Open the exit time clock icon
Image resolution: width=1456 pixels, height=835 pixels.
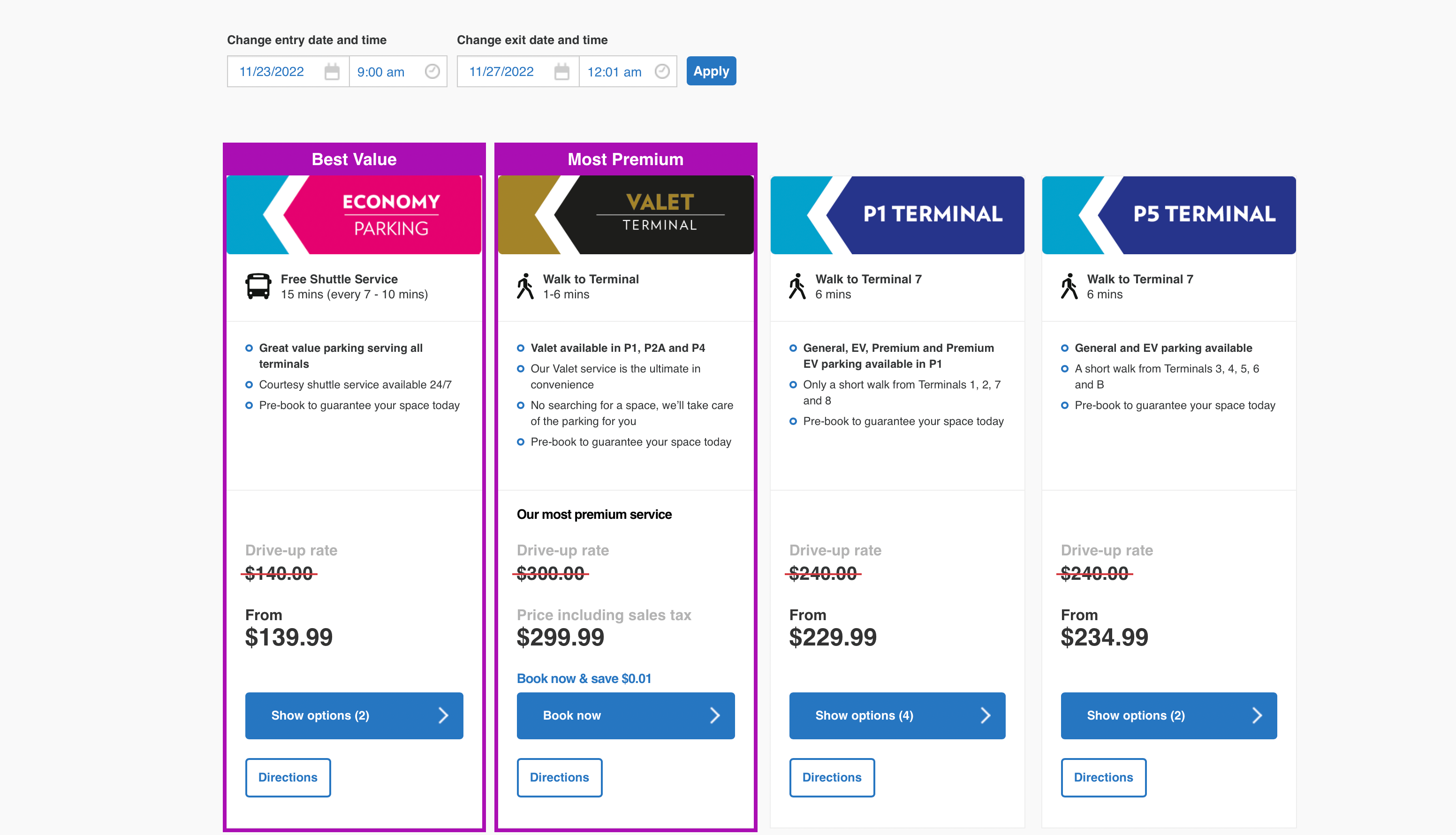pyautogui.click(x=662, y=71)
